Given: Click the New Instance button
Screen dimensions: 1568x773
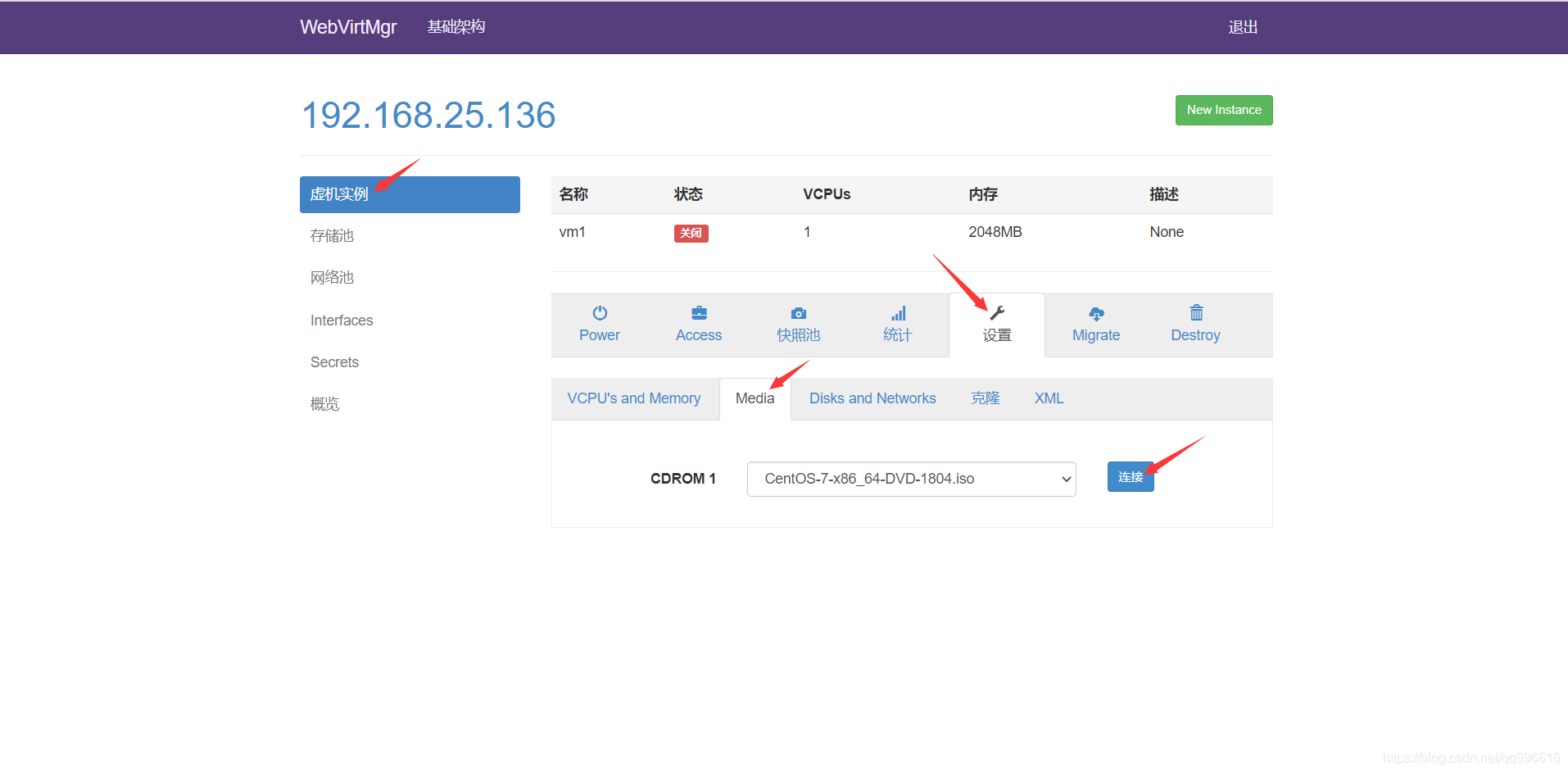Looking at the screenshot, I should coord(1224,110).
